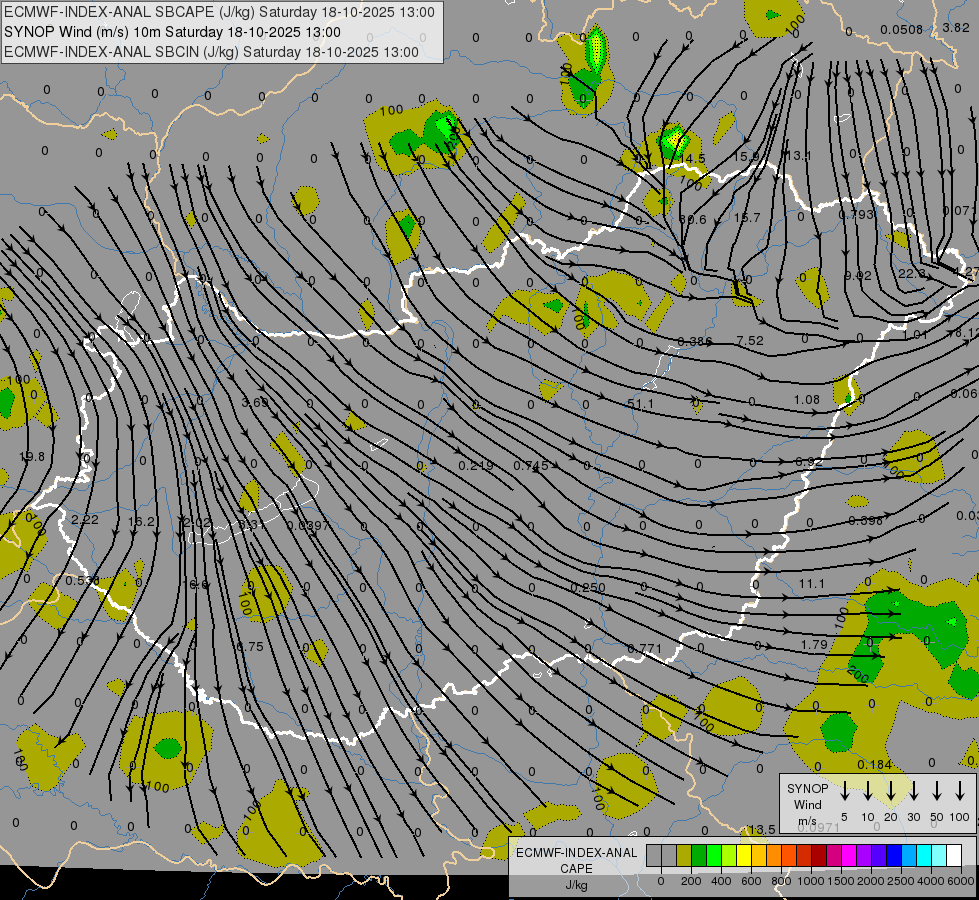979x900 pixels.
Task: Pick the 100 m/s wind arrow symbol
Action: pyautogui.click(x=961, y=791)
